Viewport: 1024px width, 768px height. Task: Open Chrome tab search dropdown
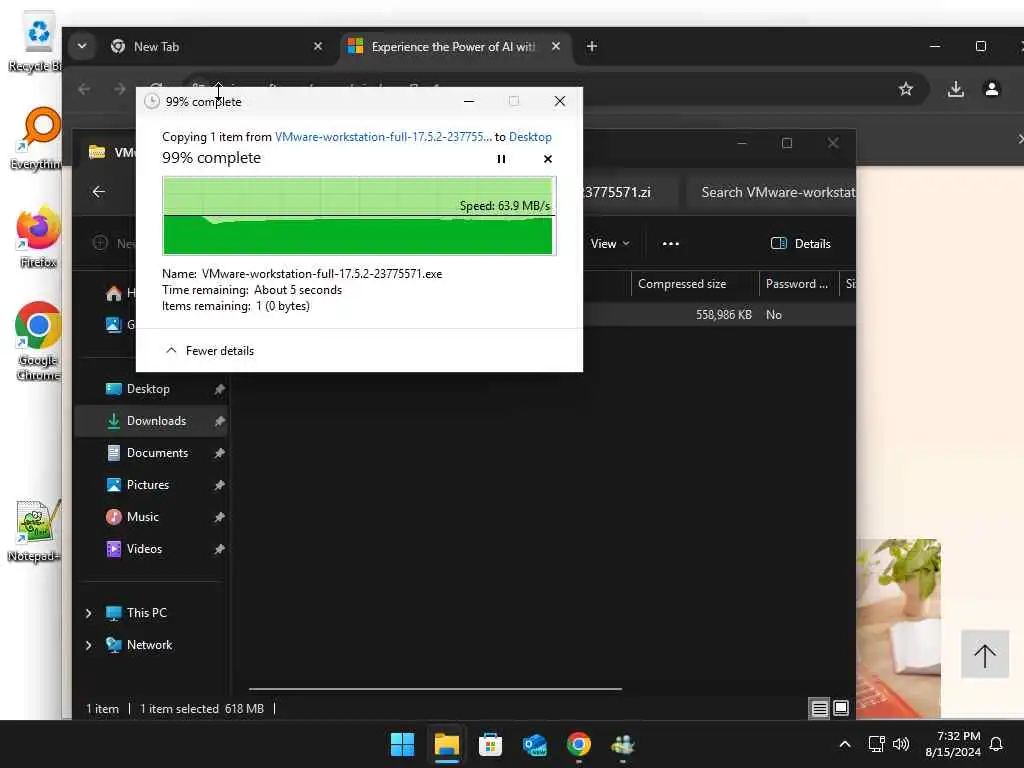pyautogui.click(x=82, y=46)
